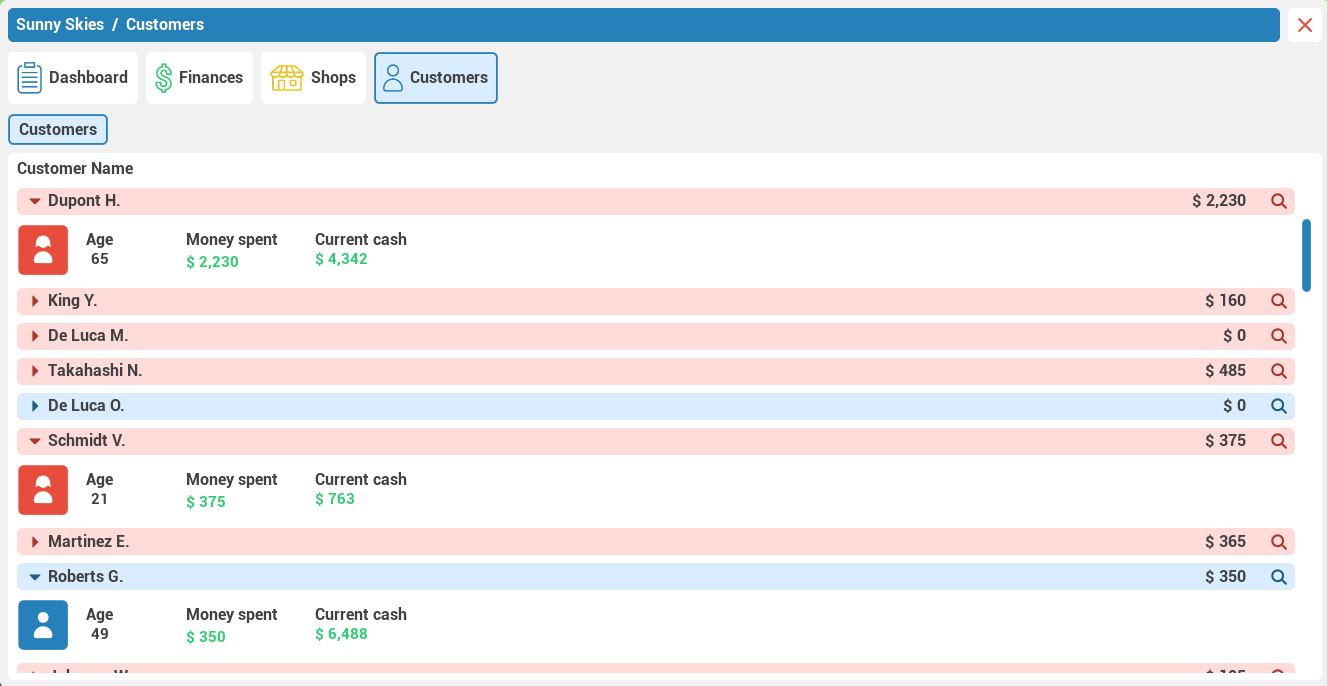Image resolution: width=1327 pixels, height=686 pixels.
Task: Collapse the Dupont H. customer row
Action: [x=35, y=201]
